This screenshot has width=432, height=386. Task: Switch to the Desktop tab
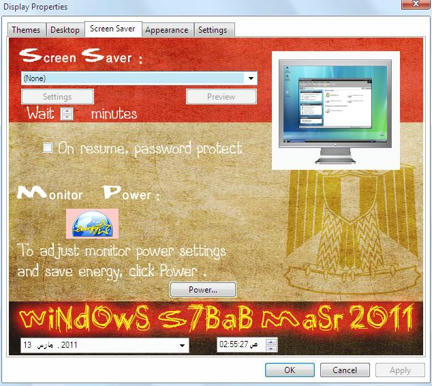pos(65,30)
